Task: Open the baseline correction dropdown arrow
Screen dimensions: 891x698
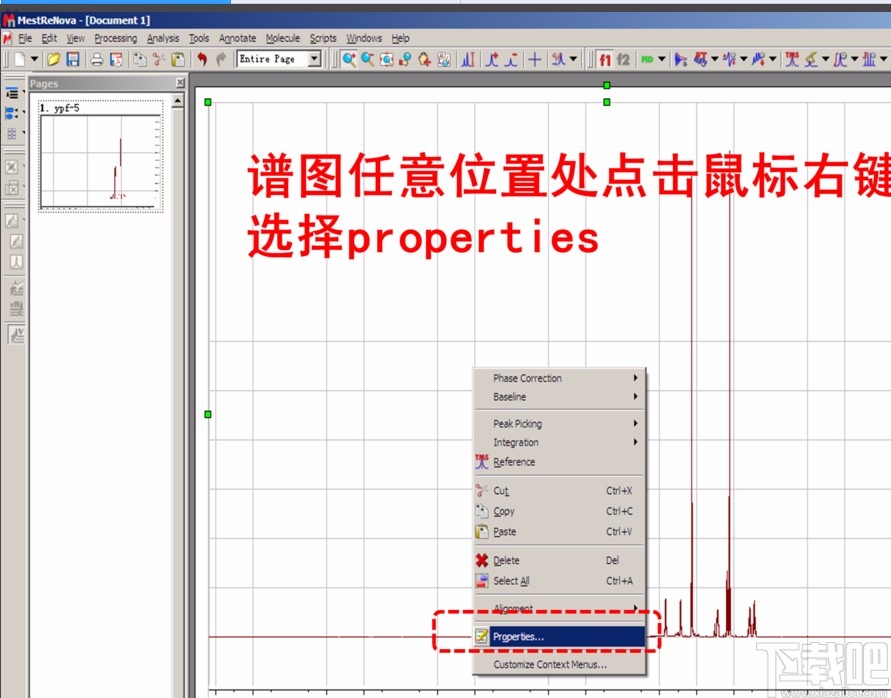Action: tap(772, 59)
